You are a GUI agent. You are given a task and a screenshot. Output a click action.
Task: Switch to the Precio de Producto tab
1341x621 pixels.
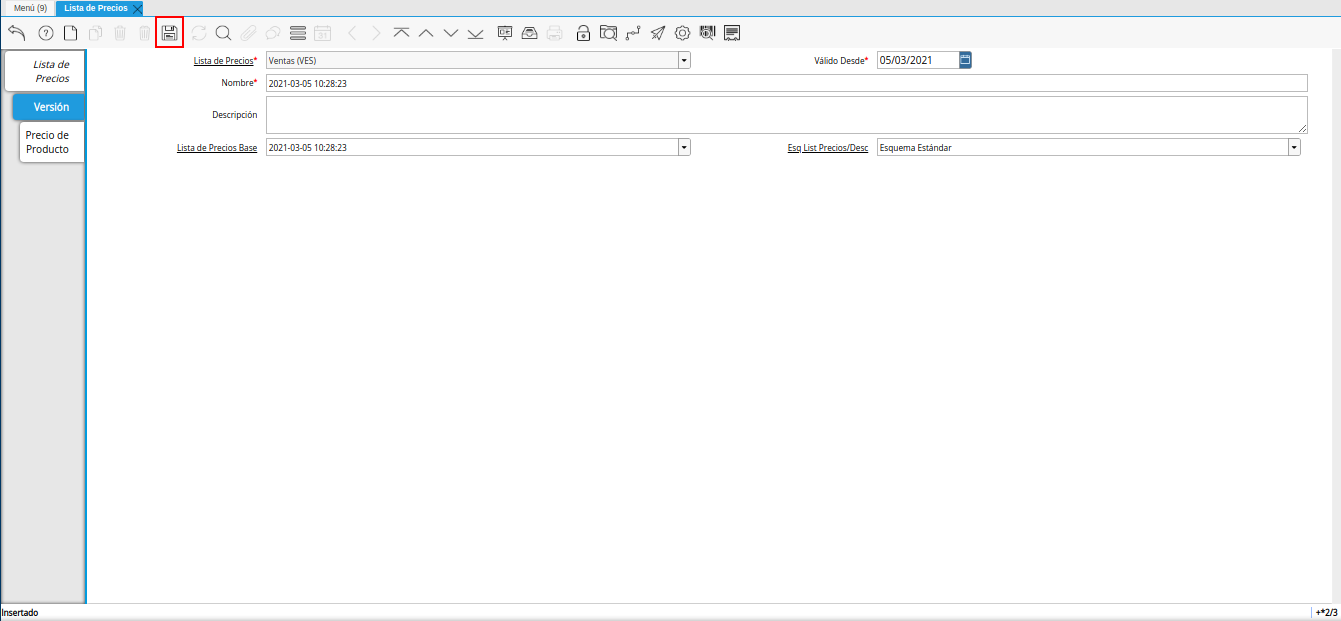[47, 142]
